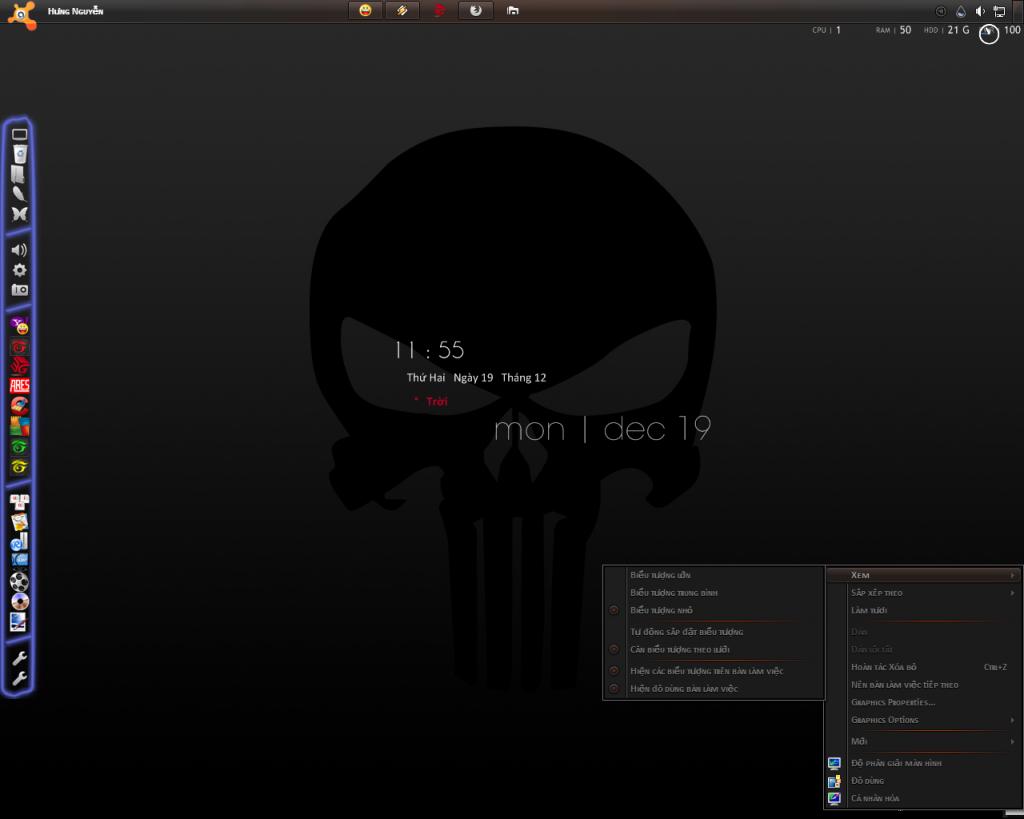Launch the multicolored square icon in dock
Viewport: 1024px width, 819px height.
(x=20, y=426)
